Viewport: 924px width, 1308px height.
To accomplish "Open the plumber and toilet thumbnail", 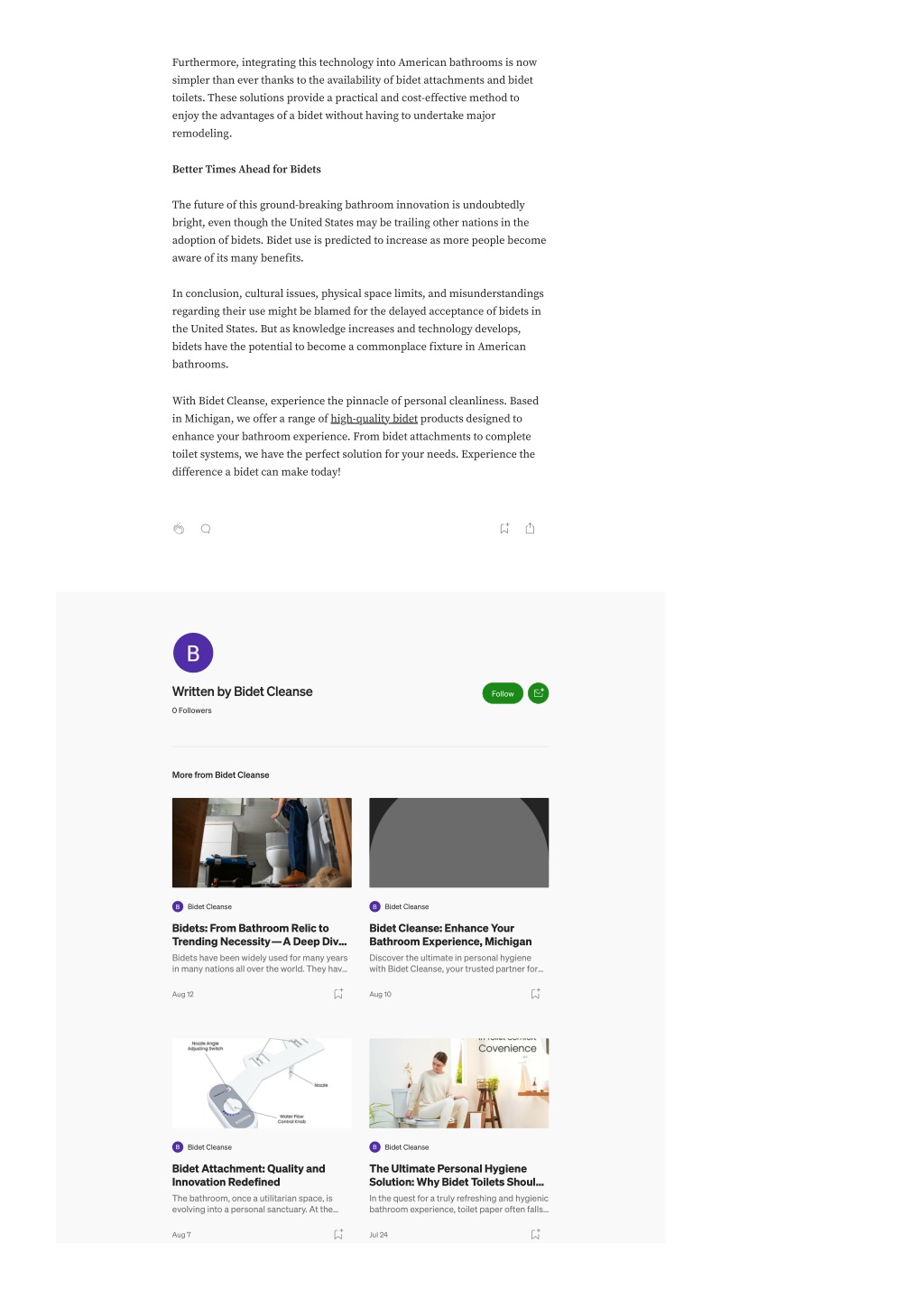I will 262,842.
